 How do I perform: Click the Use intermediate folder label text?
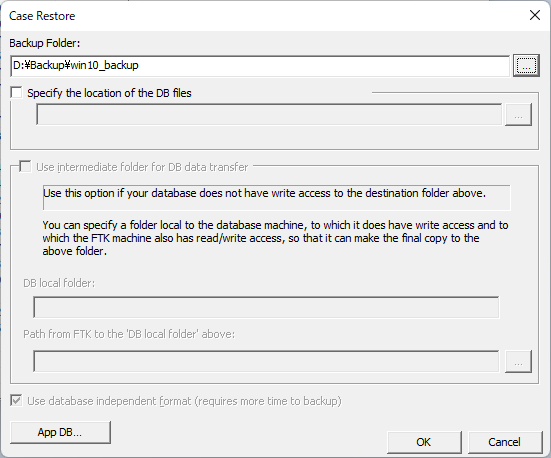pyautogui.click(x=142, y=167)
